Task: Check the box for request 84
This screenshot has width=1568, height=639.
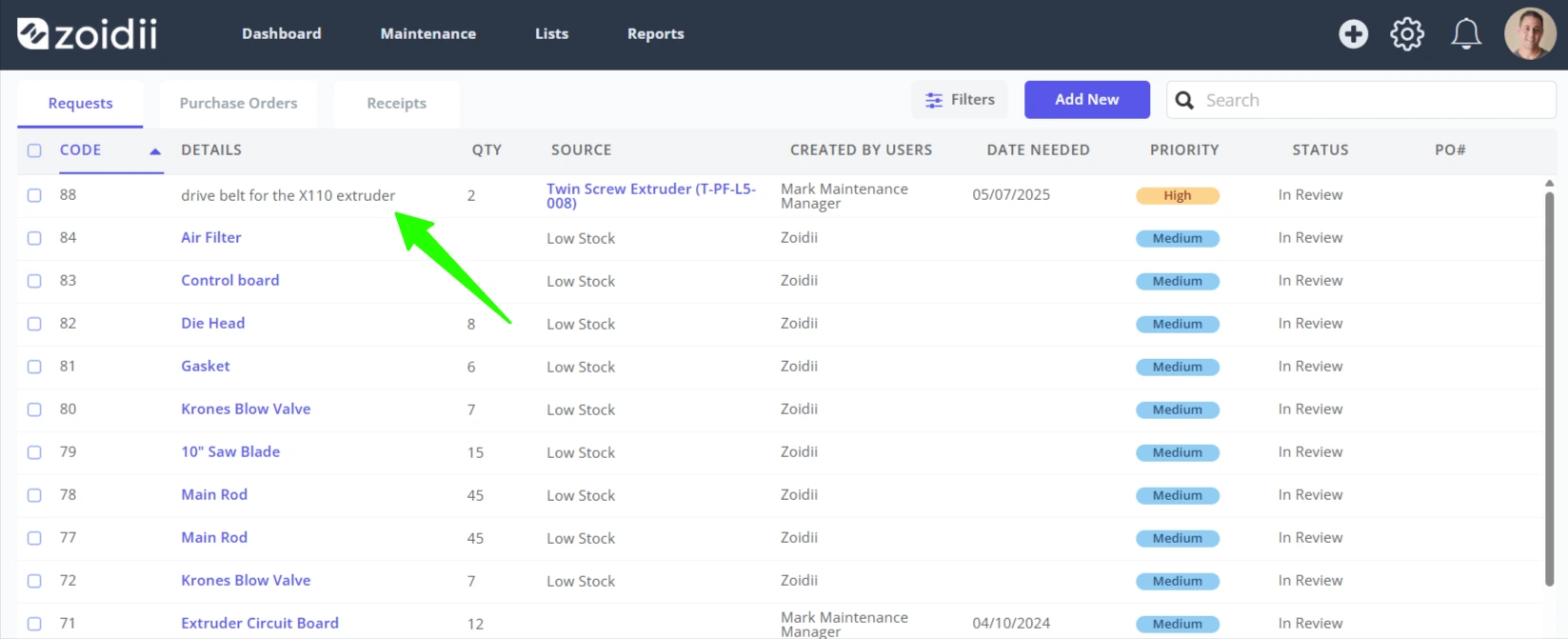Action: (34, 238)
